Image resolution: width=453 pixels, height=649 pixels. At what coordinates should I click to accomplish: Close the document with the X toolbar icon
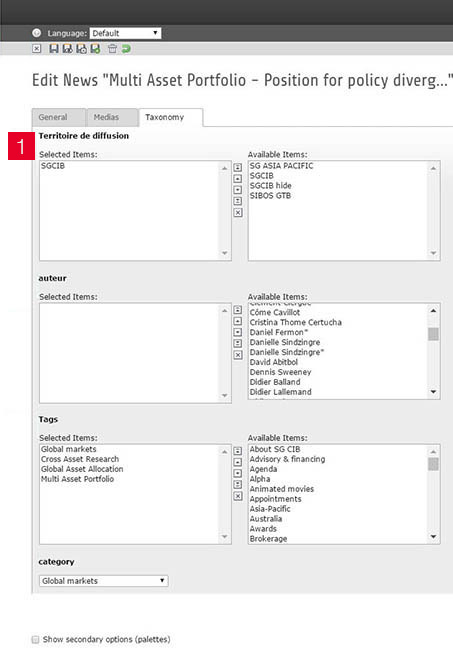coord(37,49)
